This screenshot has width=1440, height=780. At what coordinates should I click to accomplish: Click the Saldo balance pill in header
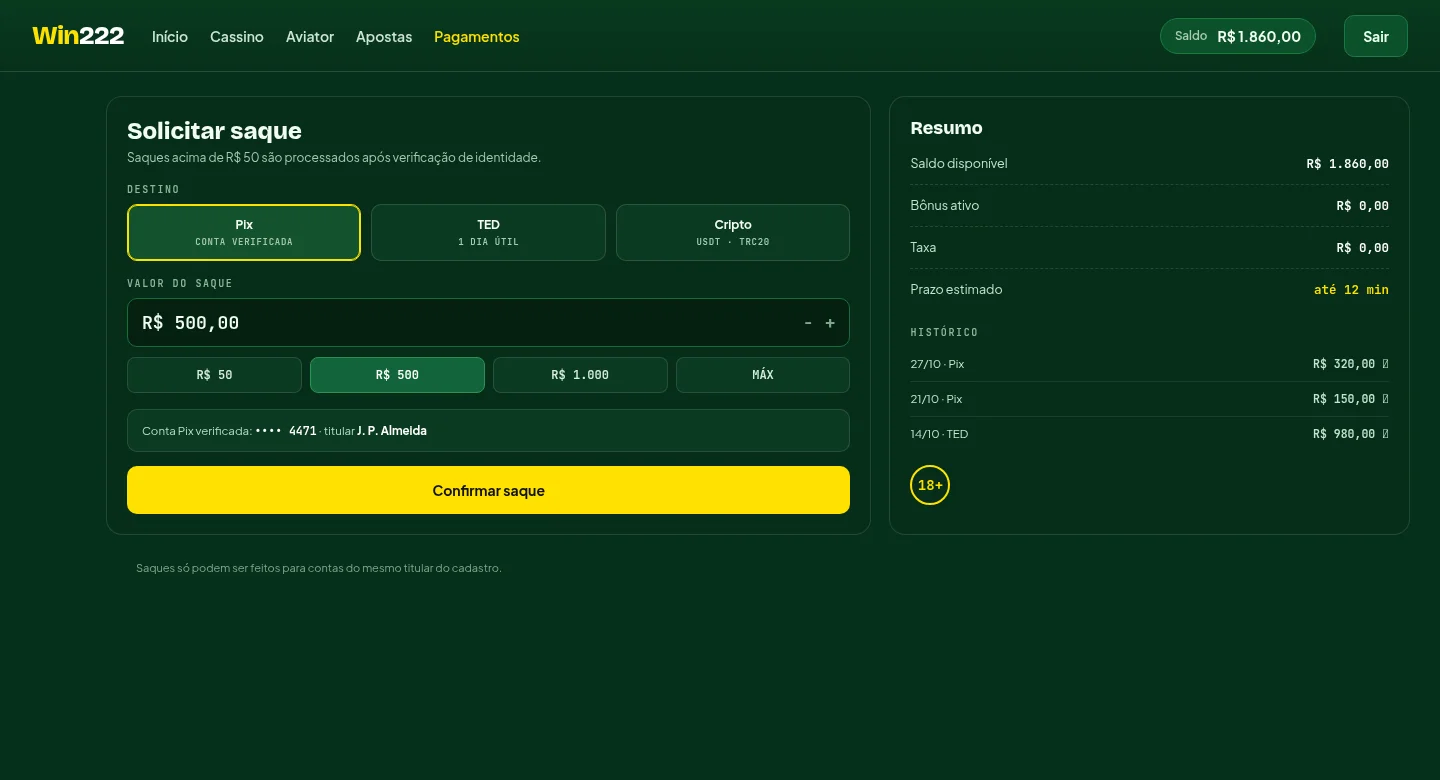coord(1238,36)
